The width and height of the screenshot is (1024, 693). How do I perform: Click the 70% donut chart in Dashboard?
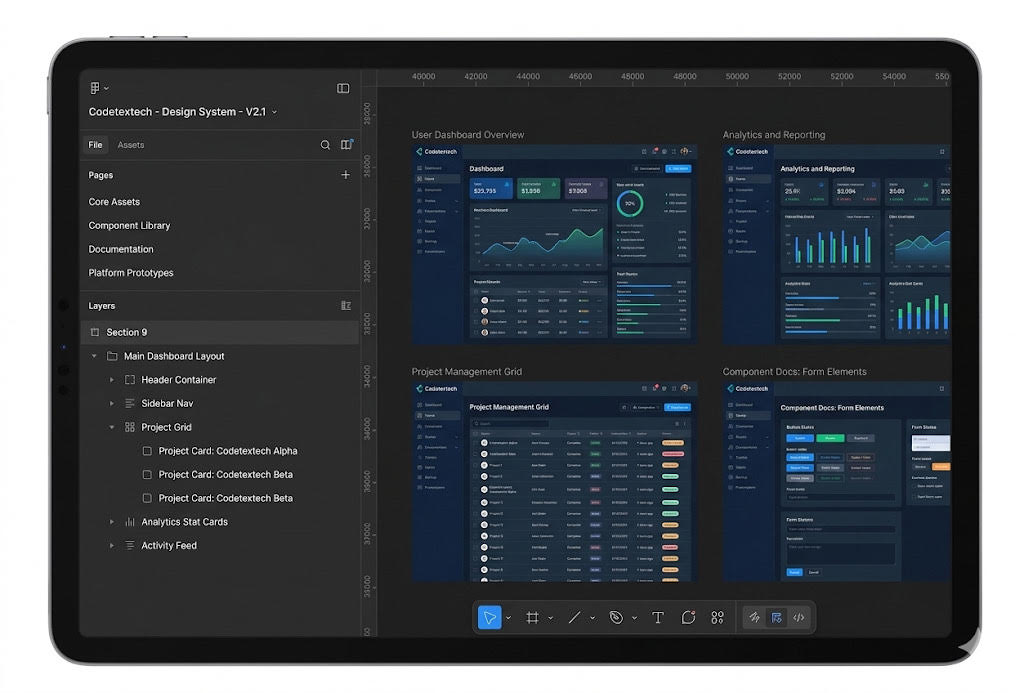tap(630, 204)
